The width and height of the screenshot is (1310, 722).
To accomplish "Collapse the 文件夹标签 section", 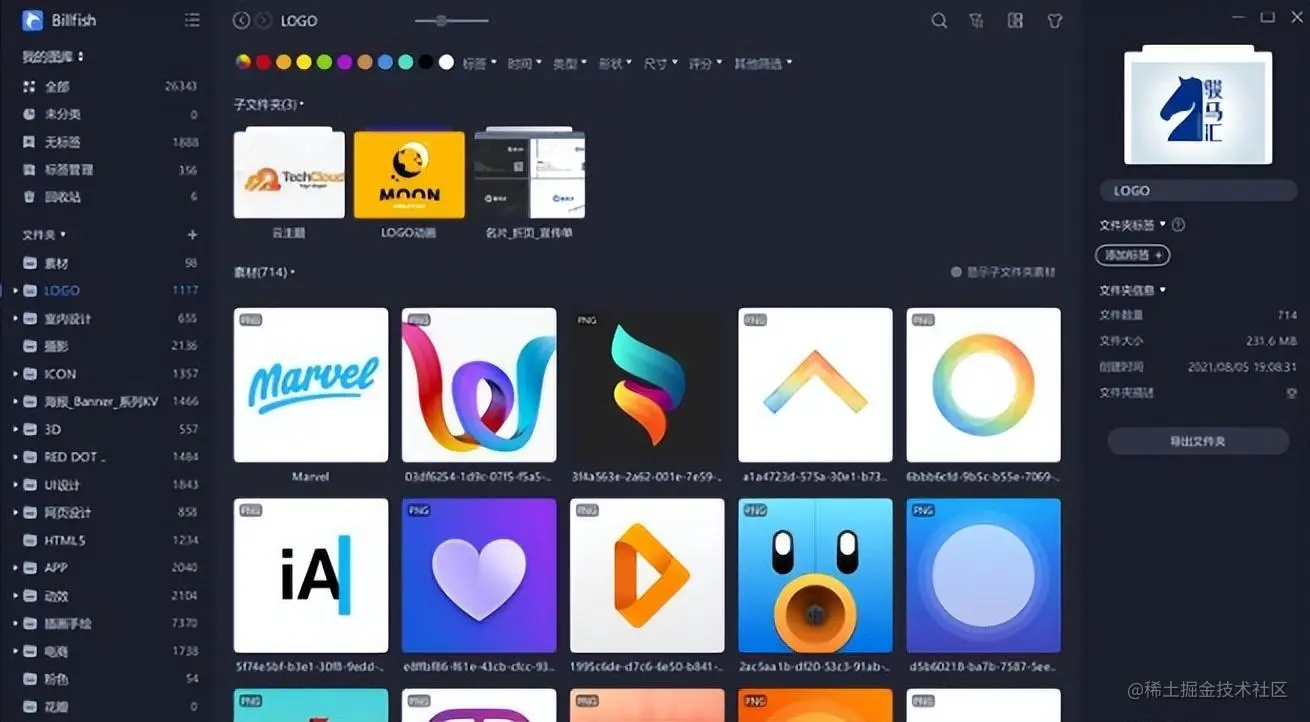I will click(1132, 225).
